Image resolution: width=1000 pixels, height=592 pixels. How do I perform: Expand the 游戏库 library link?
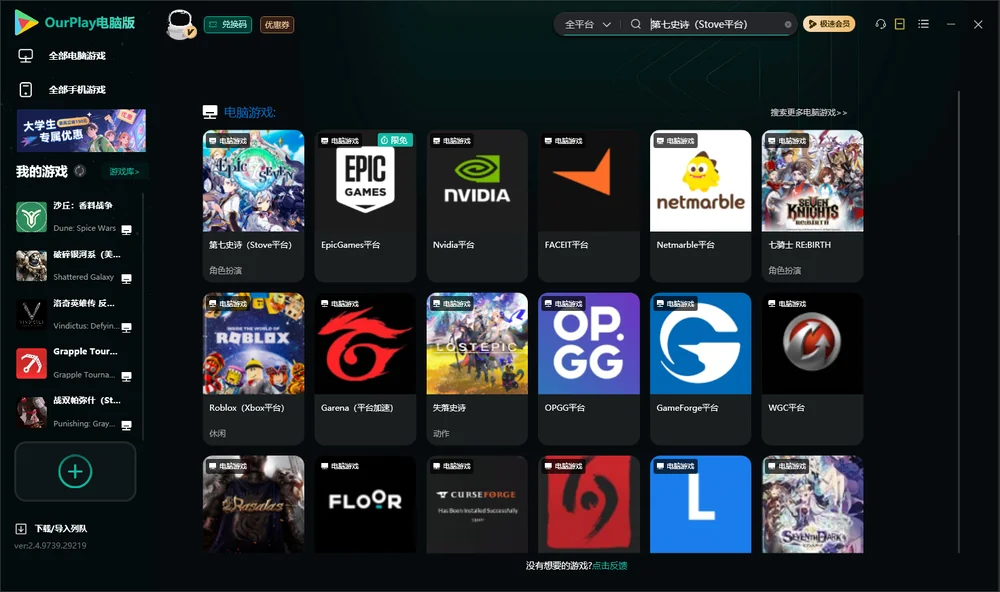tap(124, 172)
